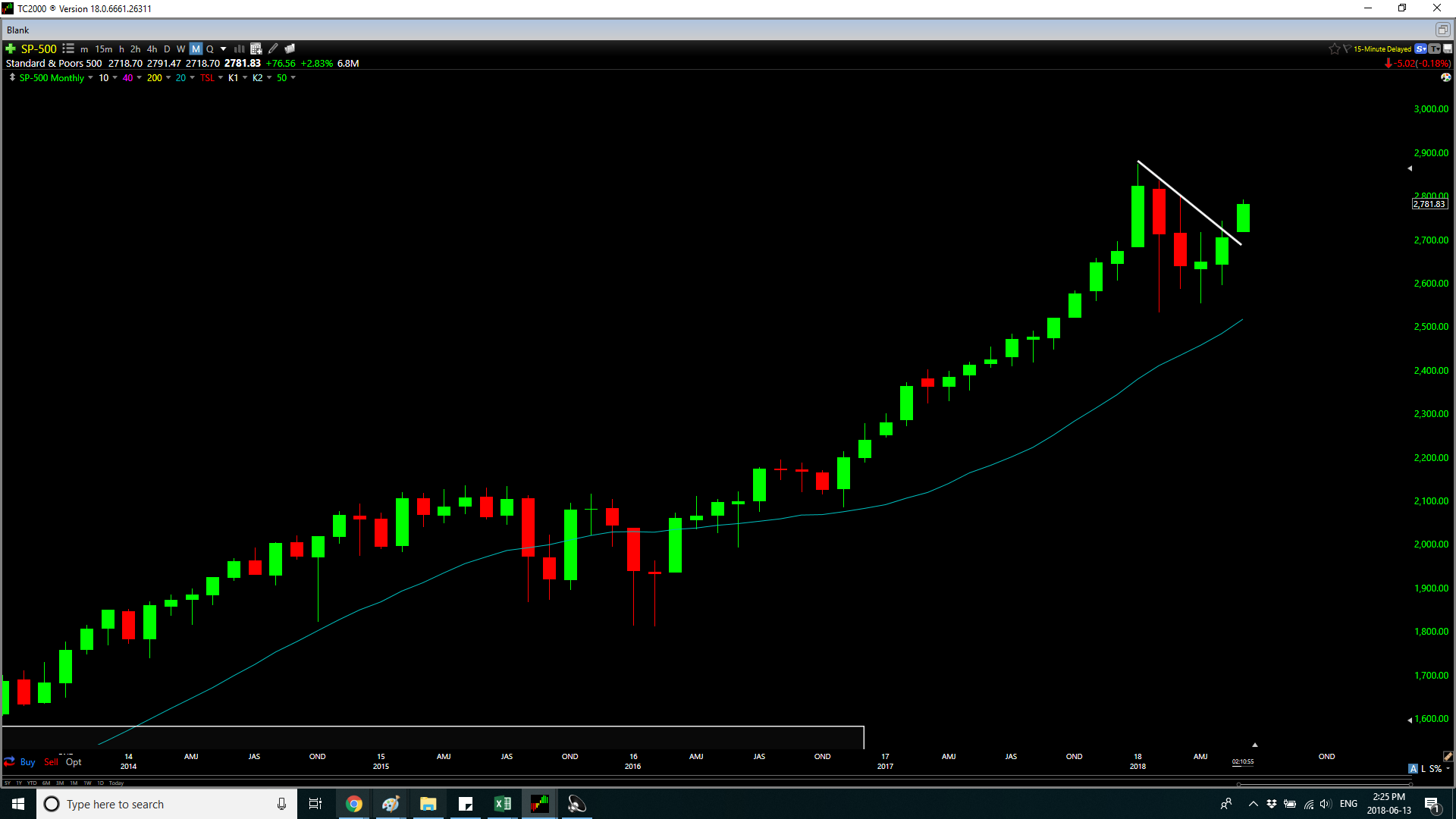1456x819 pixels.
Task: Click the Buy button
Action: [27, 761]
